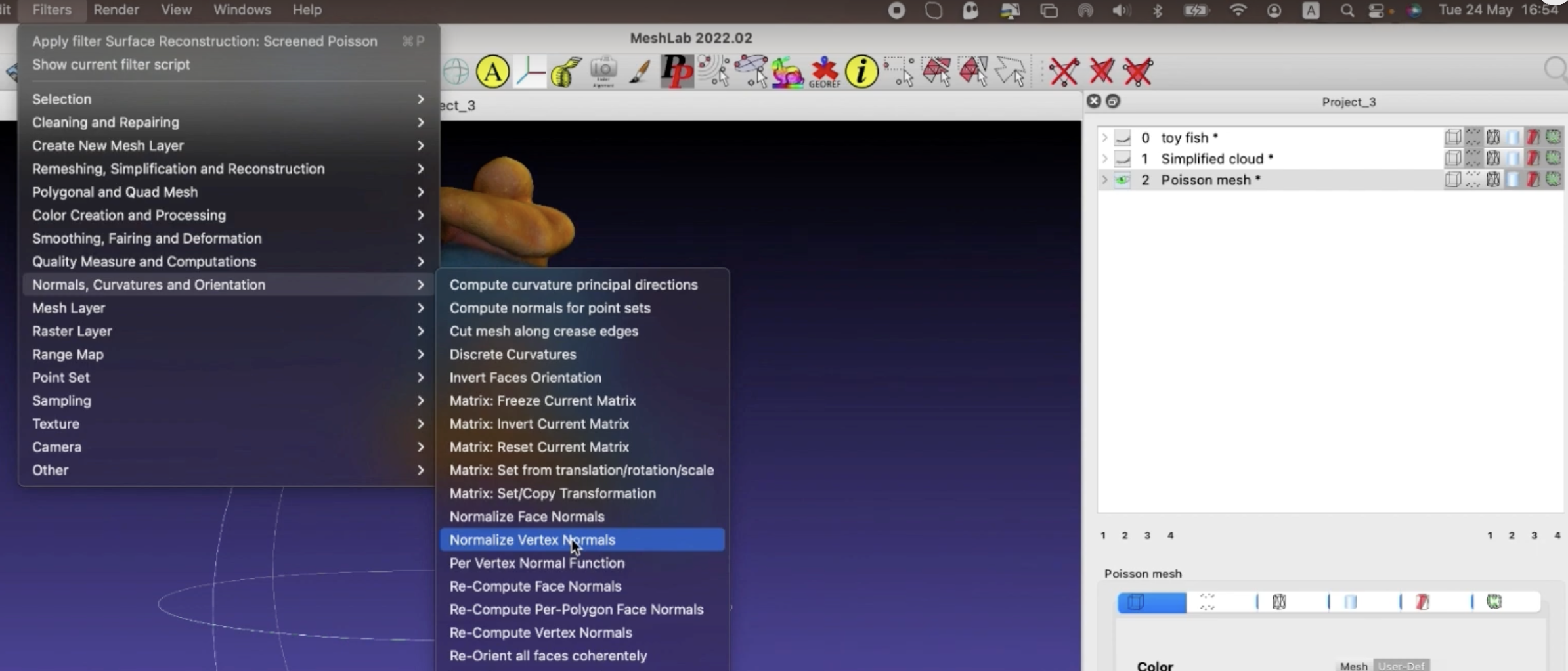Click Show current filter script

pyautogui.click(x=228, y=64)
